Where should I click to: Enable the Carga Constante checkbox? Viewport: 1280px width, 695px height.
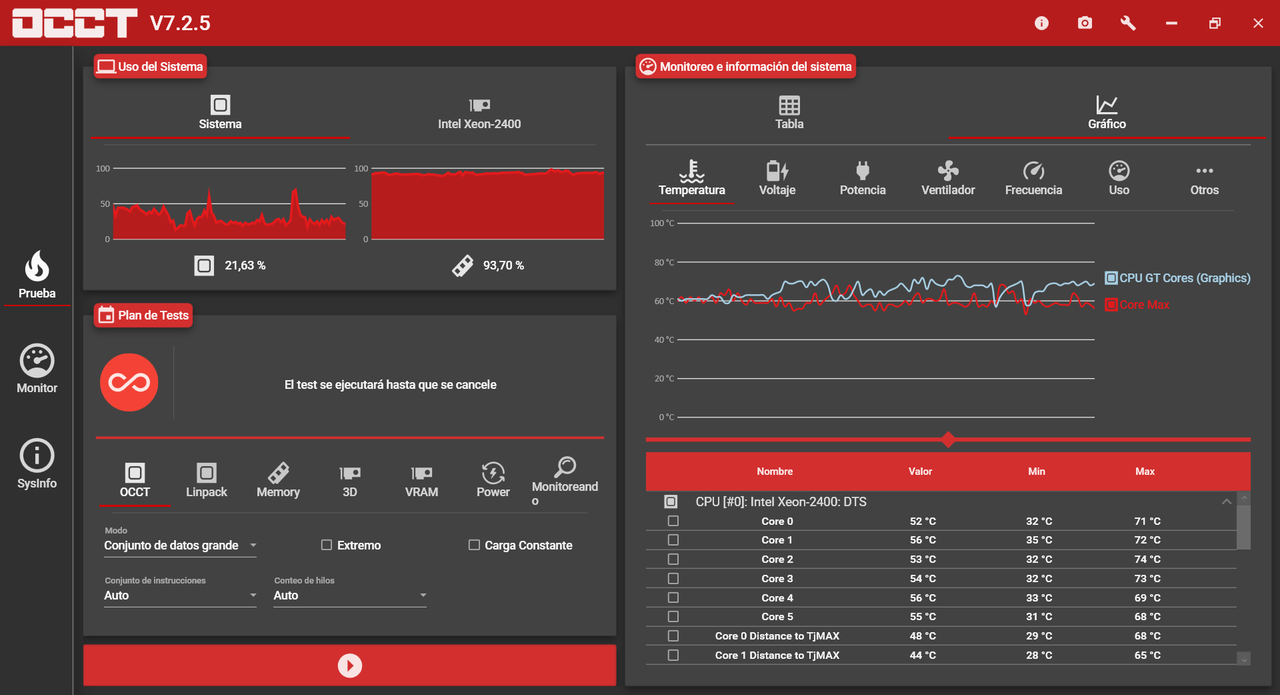pyautogui.click(x=474, y=545)
